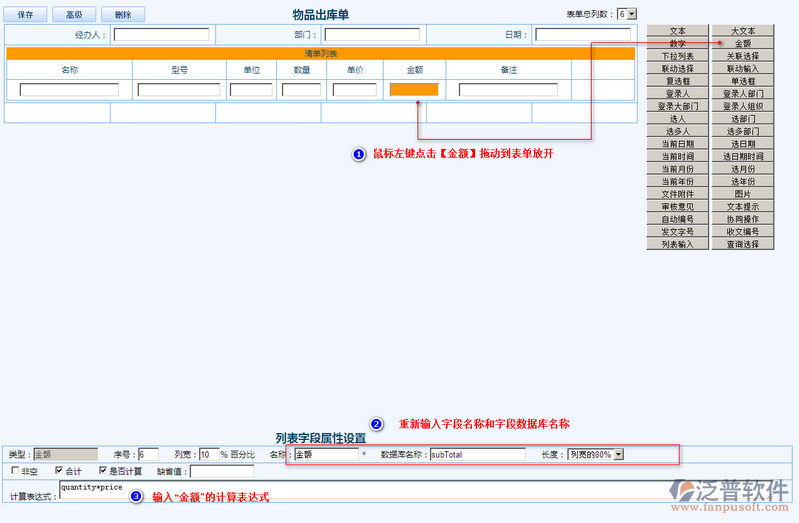
Task: Click the 高级 (Advanced) button
Action: point(74,15)
